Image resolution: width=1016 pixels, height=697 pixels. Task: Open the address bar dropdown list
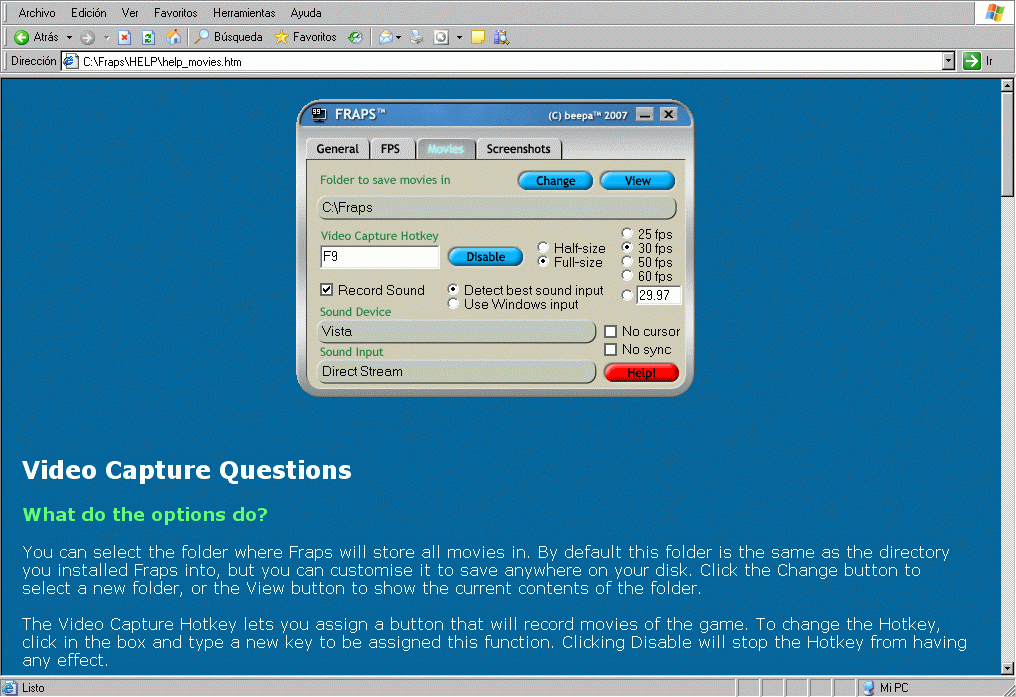948,61
